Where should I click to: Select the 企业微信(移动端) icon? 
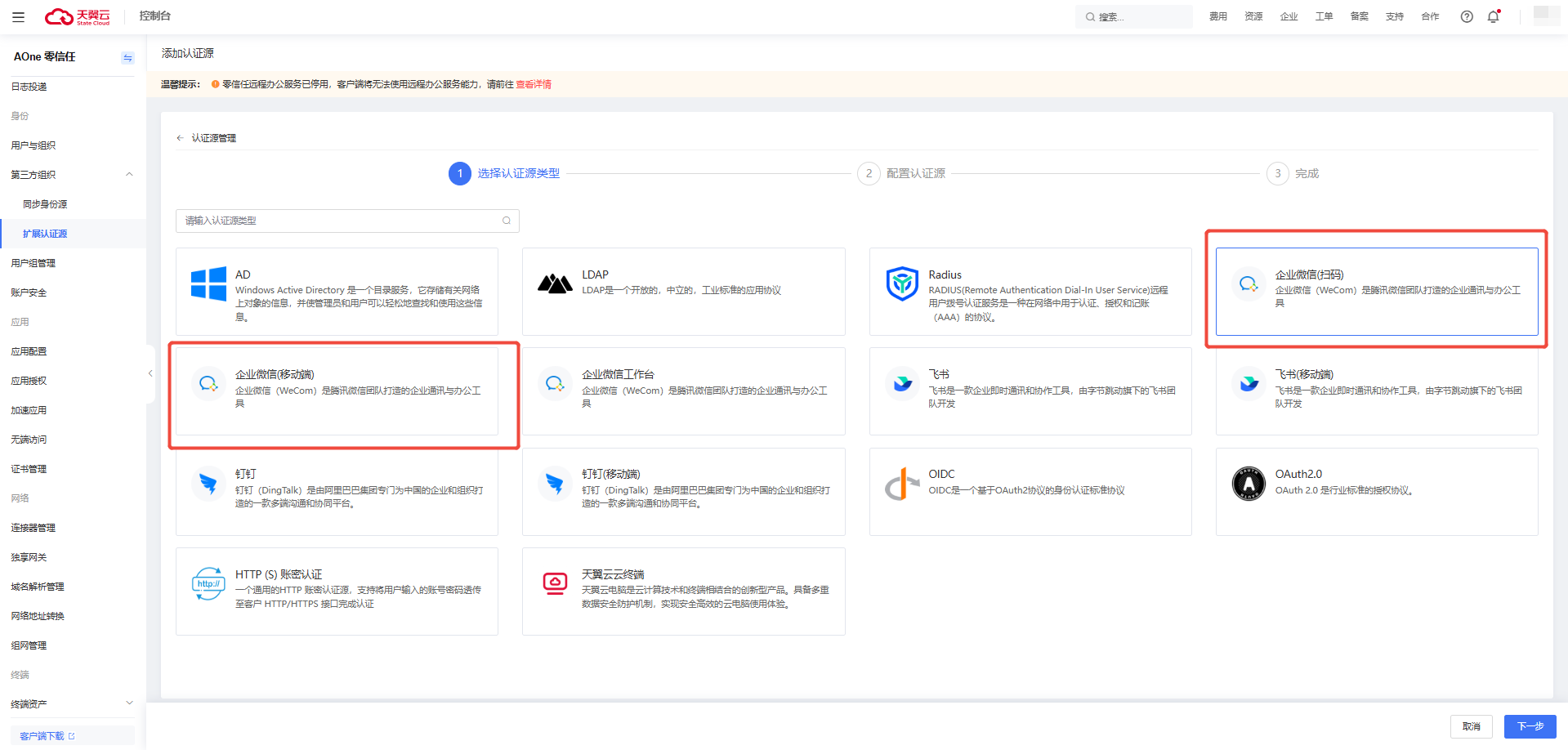click(208, 384)
